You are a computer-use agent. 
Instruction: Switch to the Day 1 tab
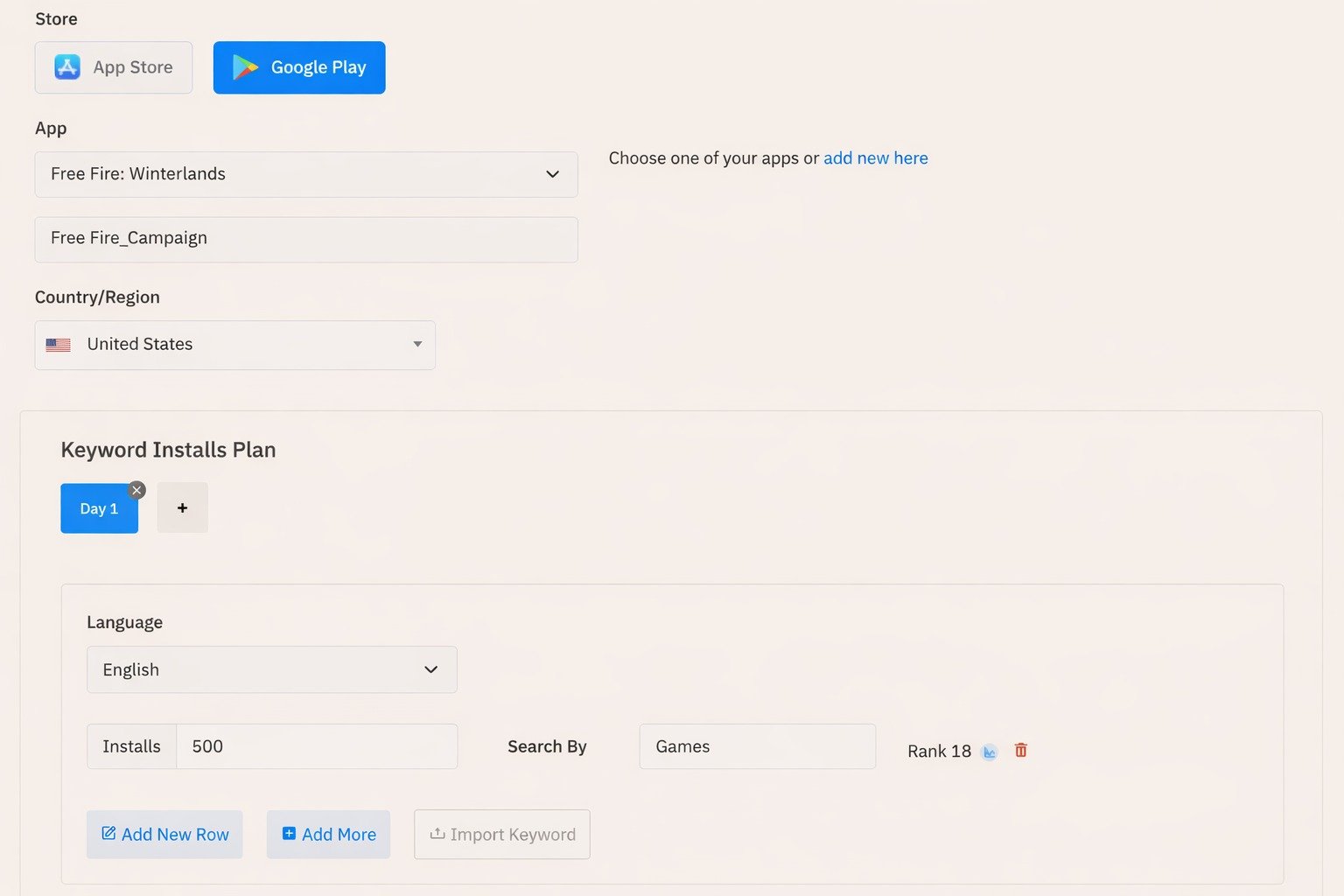click(x=98, y=509)
